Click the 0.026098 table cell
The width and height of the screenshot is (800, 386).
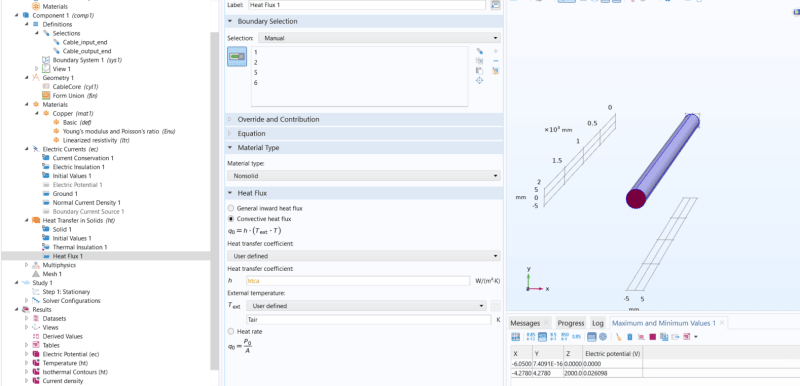613,373
